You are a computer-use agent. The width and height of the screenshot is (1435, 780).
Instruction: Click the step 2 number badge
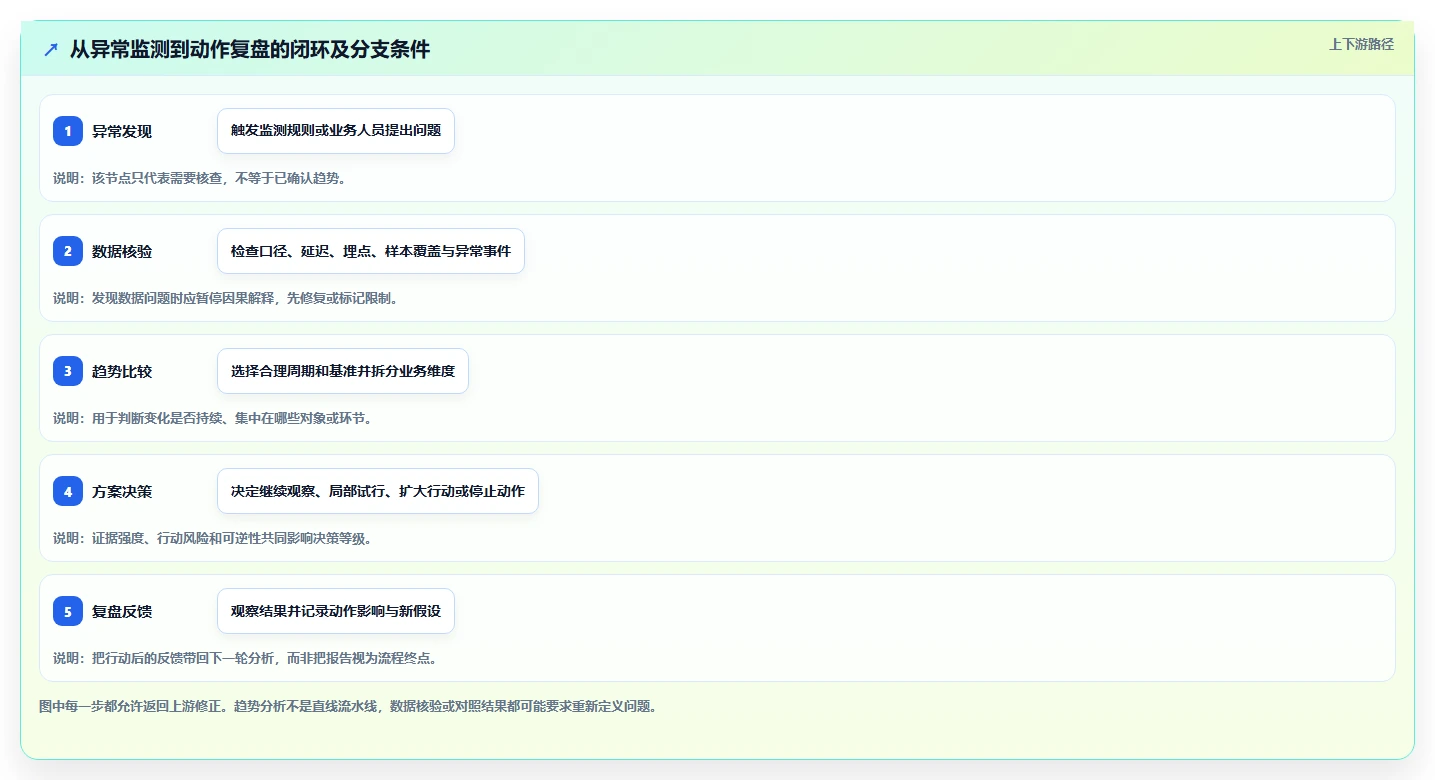[68, 251]
